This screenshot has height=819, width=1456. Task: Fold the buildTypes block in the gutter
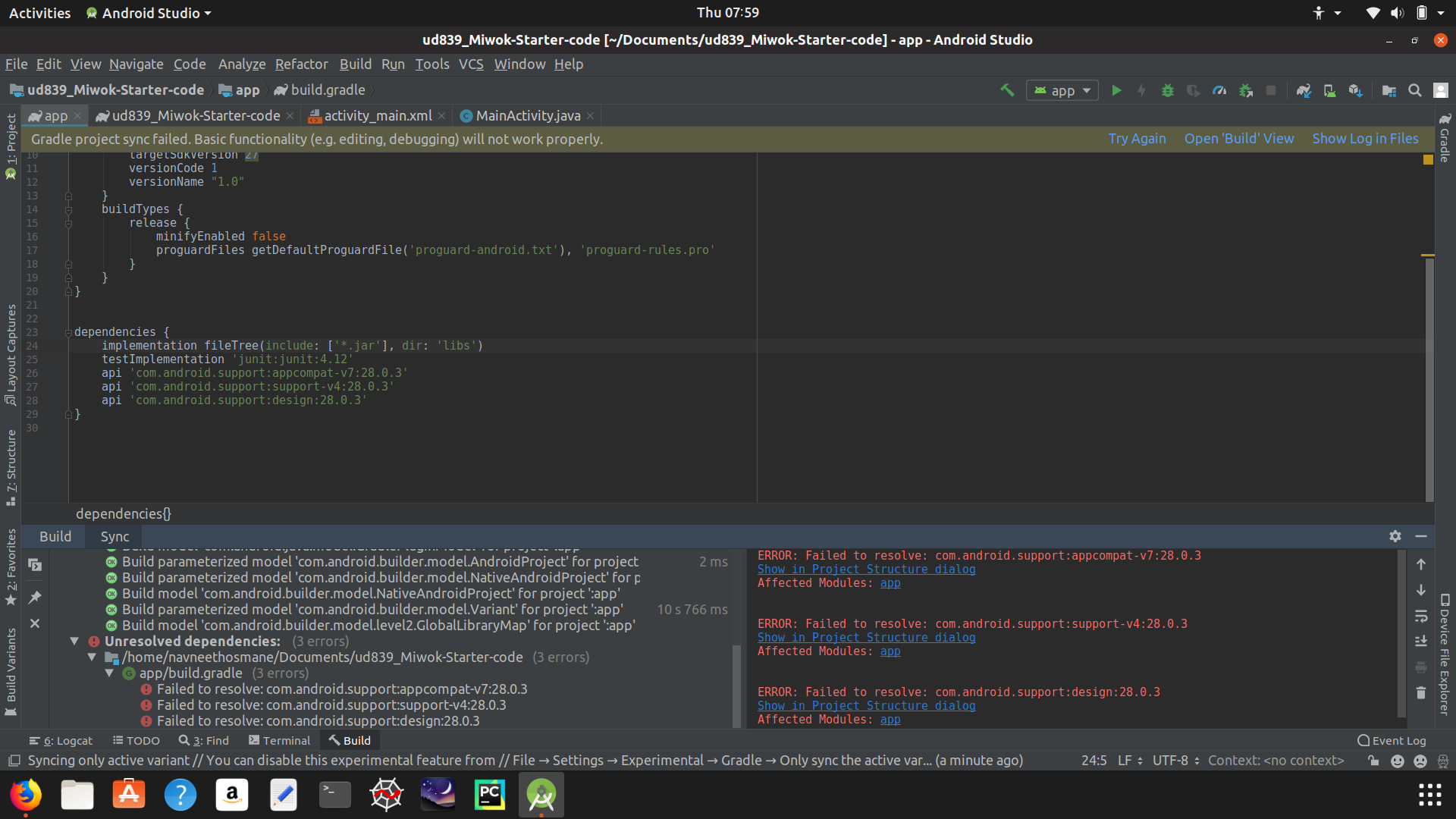coord(69,209)
